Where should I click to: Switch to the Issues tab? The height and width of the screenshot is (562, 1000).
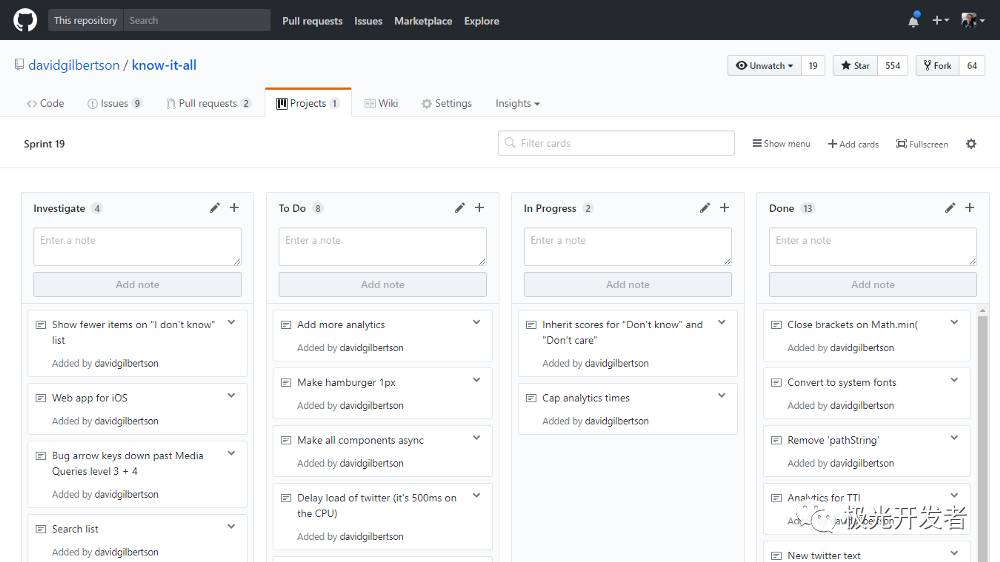pyautogui.click(x=115, y=103)
